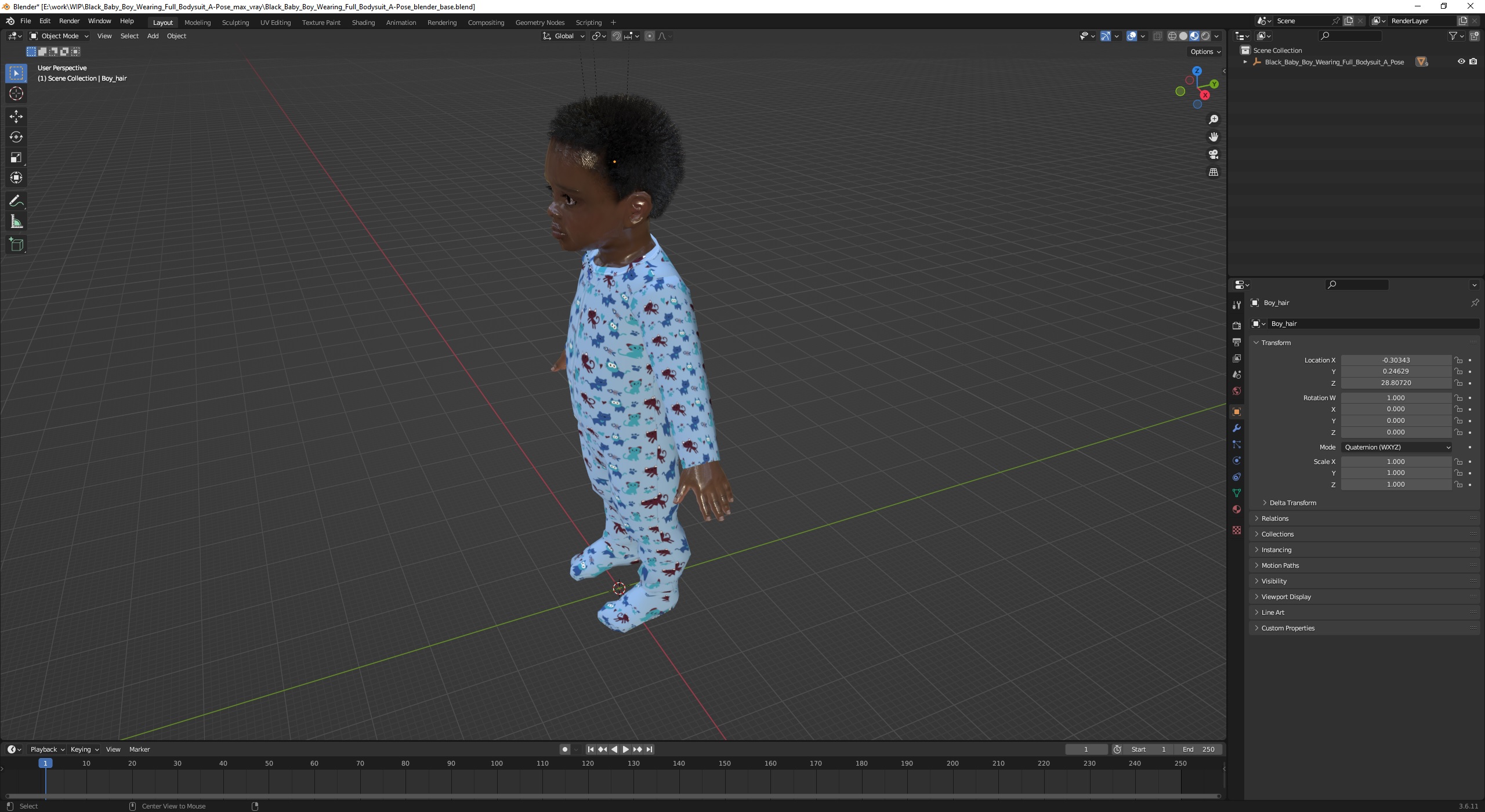This screenshot has width=1485, height=812.
Task: Toggle viewport overlays display
Action: [x=1132, y=36]
